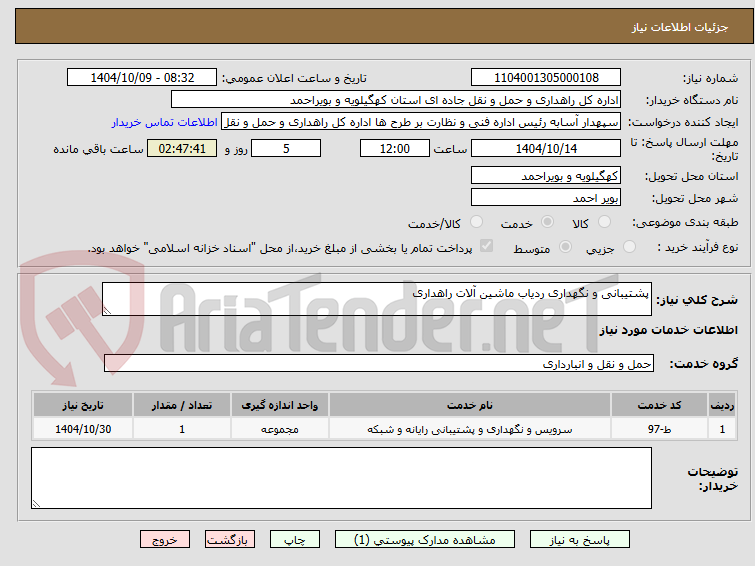Click the ردیف column header

point(722,405)
